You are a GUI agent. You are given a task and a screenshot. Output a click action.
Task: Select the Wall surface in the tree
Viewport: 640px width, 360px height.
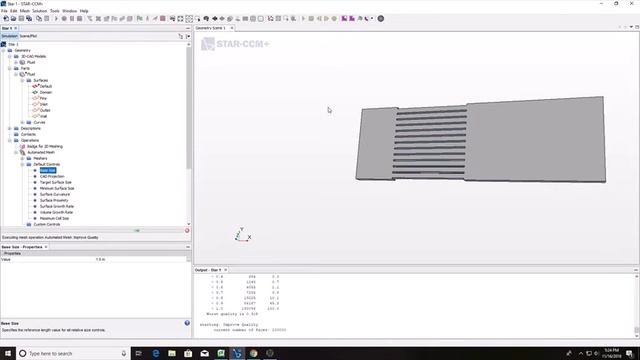(x=44, y=116)
